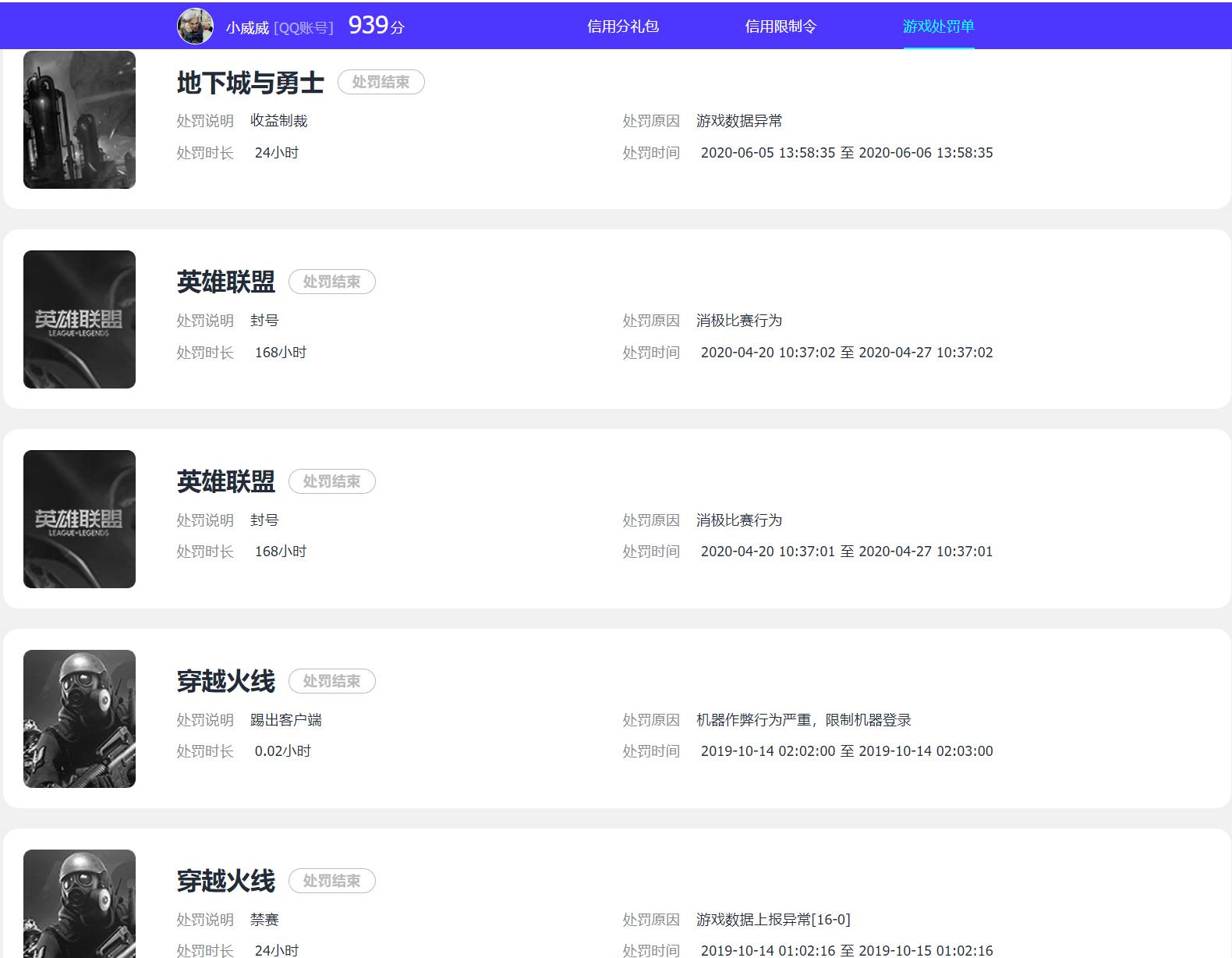Click 穿越火线 cover thumbnail for the 禁赛 penalty
This screenshot has width=1232, height=958.
(x=80, y=903)
